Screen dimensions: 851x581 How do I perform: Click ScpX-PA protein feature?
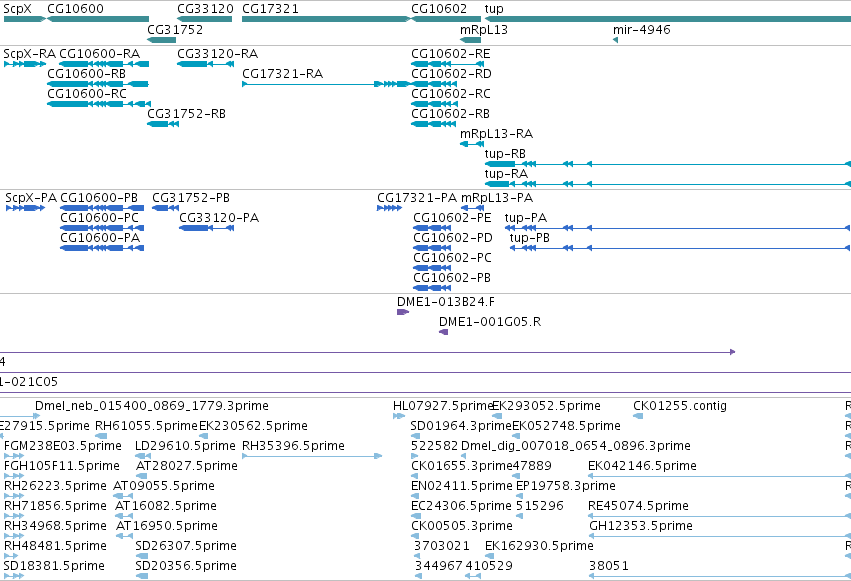(26, 208)
